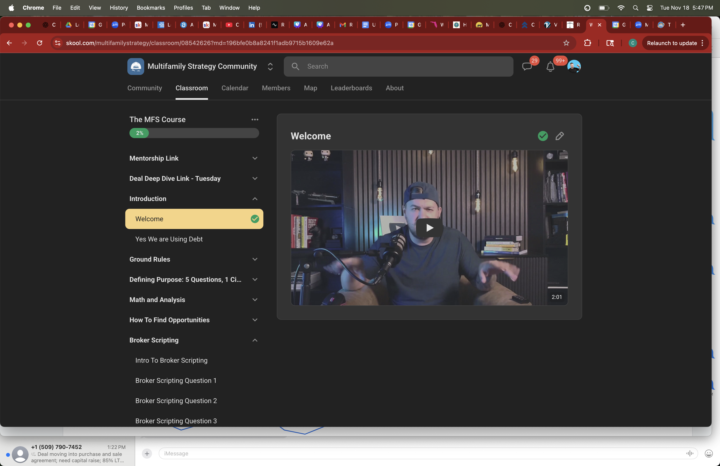Click the Relaunch to update button

[671, 43]
